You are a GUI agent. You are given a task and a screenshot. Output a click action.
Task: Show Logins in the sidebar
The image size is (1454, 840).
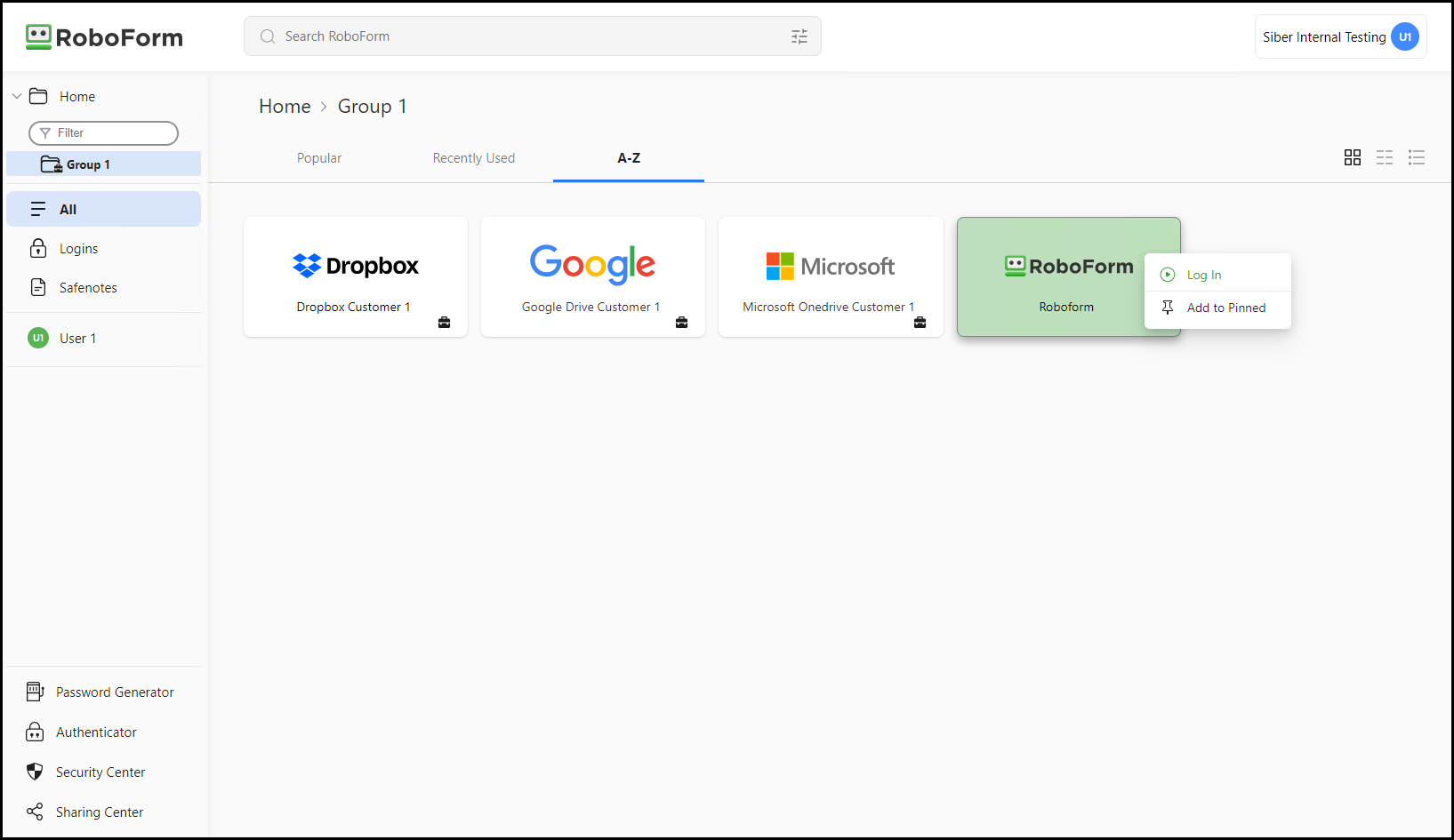pyautogui.click(x=78, y=249)
